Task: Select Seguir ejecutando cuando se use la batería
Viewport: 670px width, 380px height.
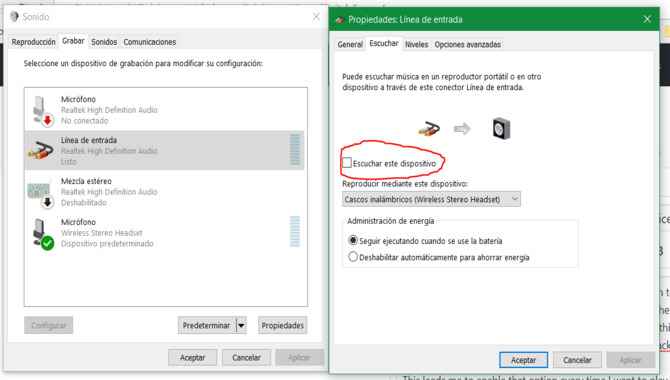Action: point(353,240)
